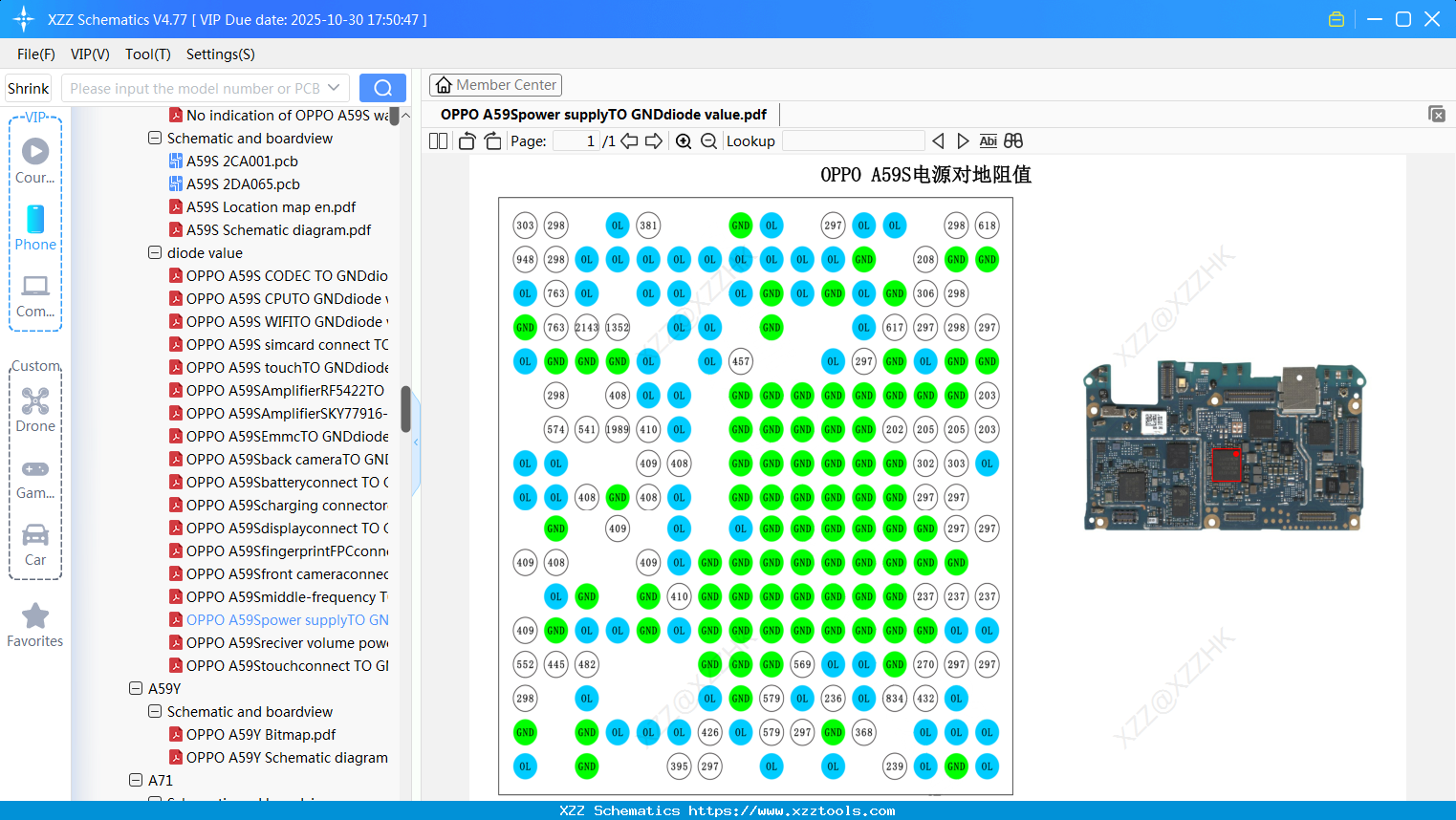Image resolution: width=1456 pixels, height=820 pixels.
Task: Find next lookup match
Action: coord(963,141)
